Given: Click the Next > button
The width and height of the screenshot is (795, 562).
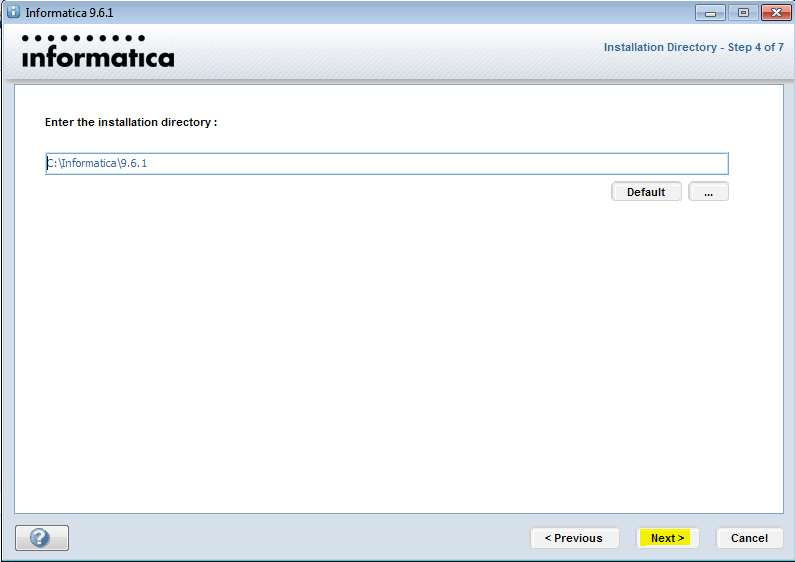Looking at the screenshot, I should 668,538.
